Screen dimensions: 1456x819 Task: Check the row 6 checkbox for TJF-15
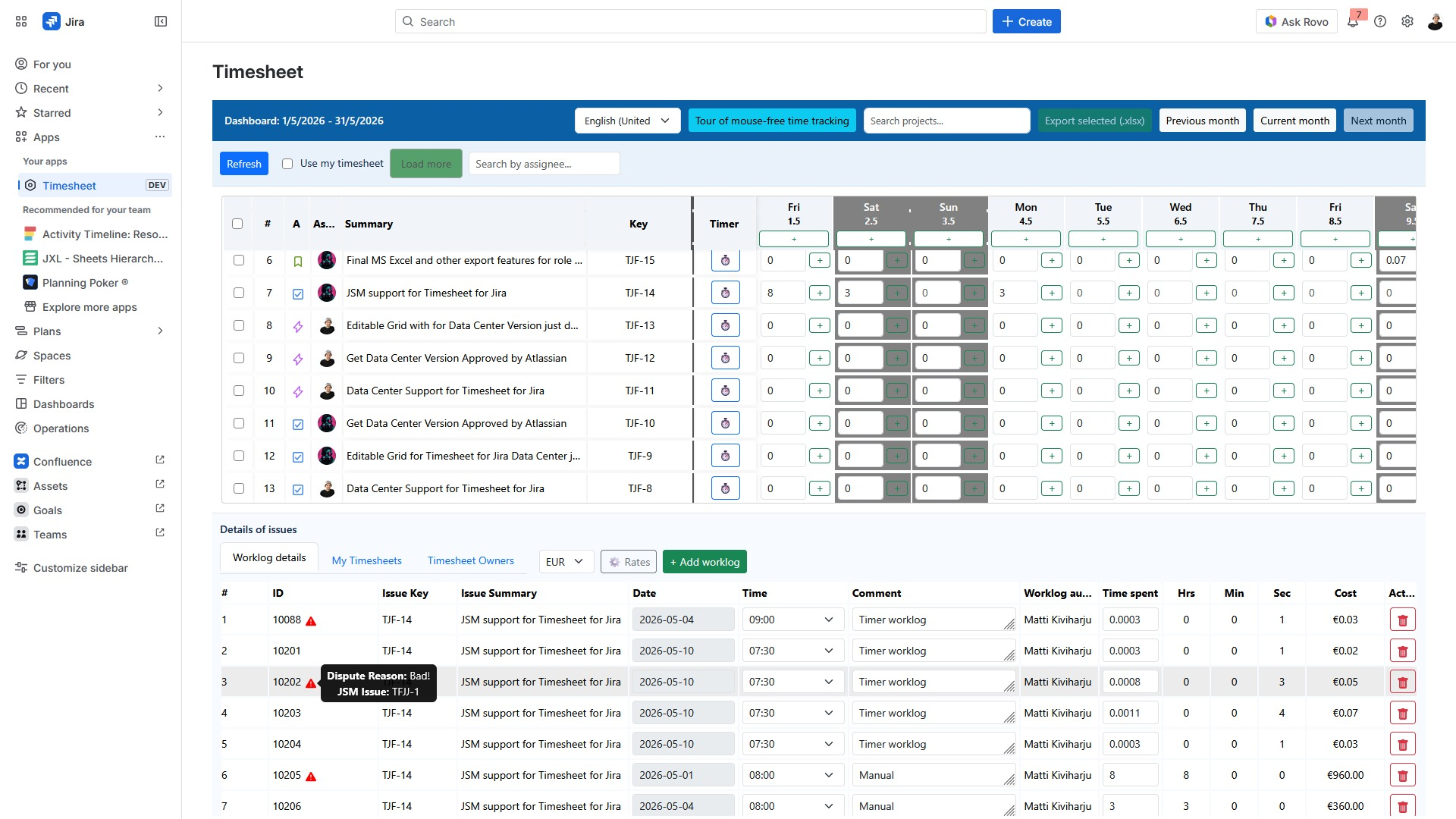click(x=239, y=260)
